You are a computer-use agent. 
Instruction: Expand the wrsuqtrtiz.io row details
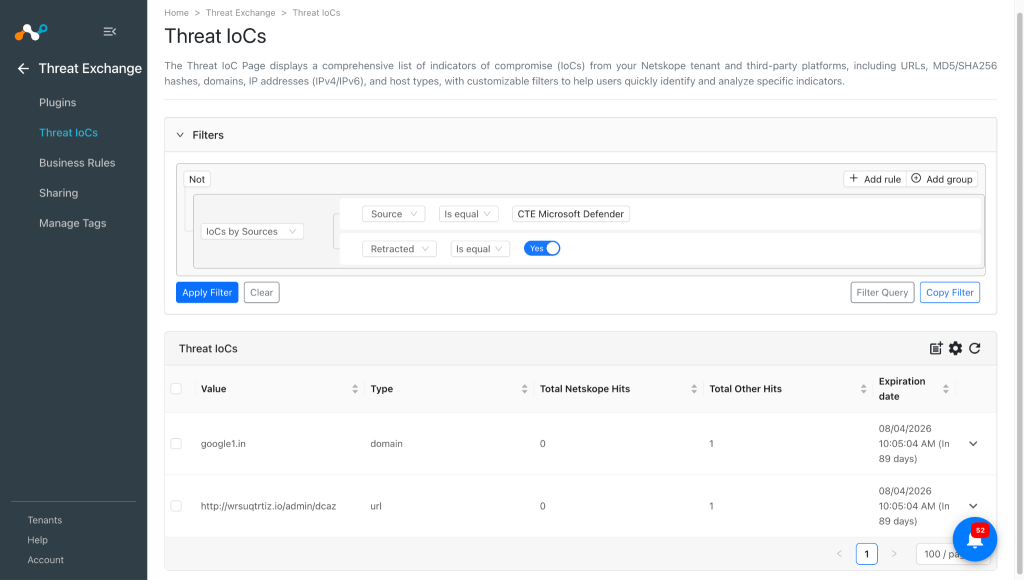tap(973, 506)
